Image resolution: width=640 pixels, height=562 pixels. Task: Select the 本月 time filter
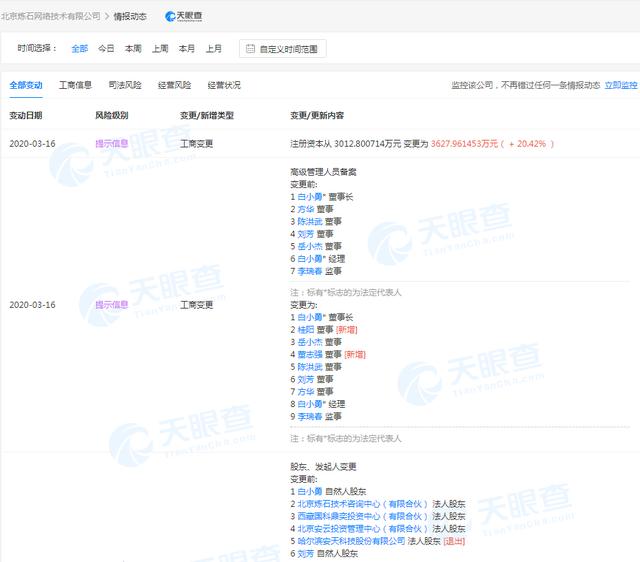[x=187, y=49]
